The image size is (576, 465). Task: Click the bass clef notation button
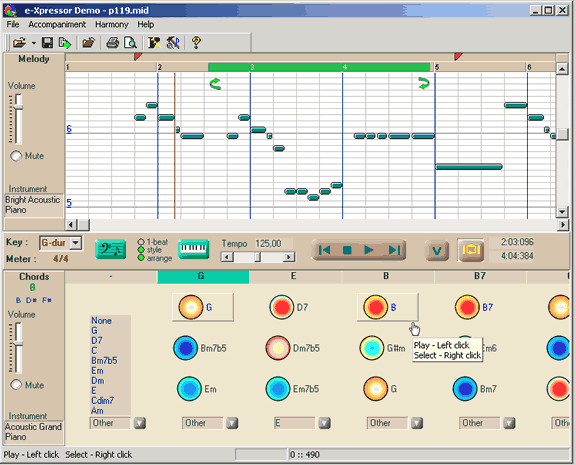click(110, 250)
